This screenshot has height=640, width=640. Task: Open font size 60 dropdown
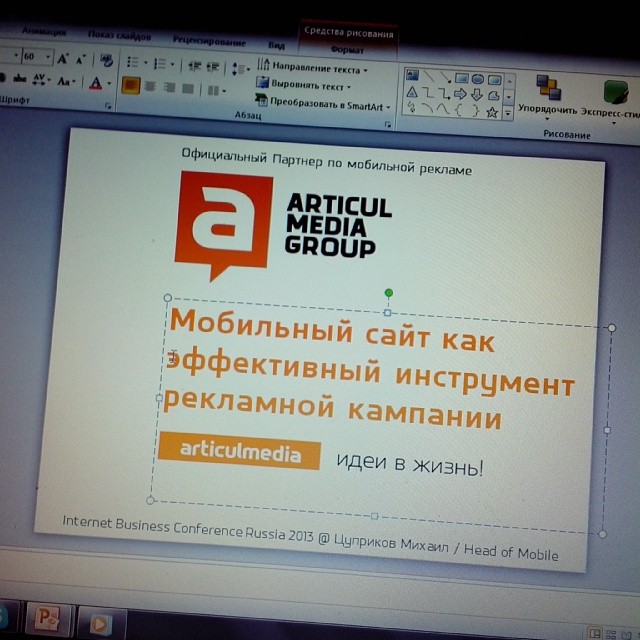click(48, 57)
